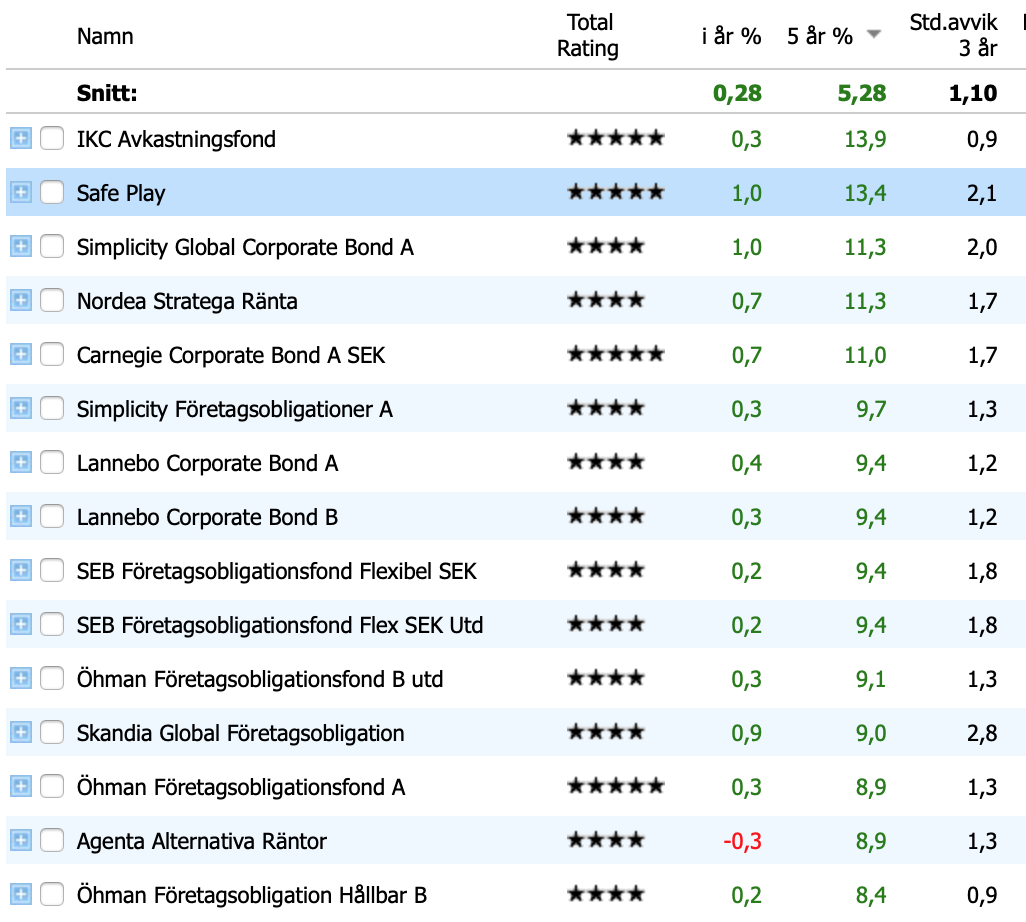Sort by Total Rating column header
The image size is (1026, 922).
[588, 35]
